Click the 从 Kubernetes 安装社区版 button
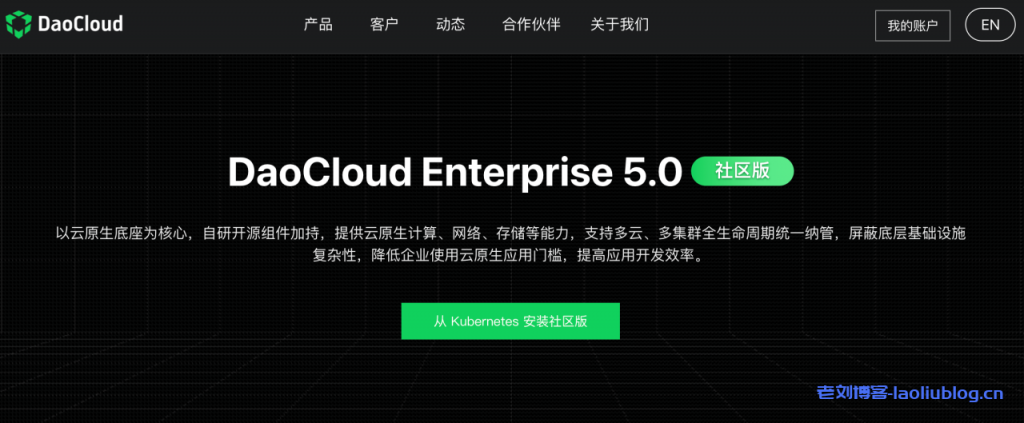This screenshot has height=423, width=1024. pos(510,321)
